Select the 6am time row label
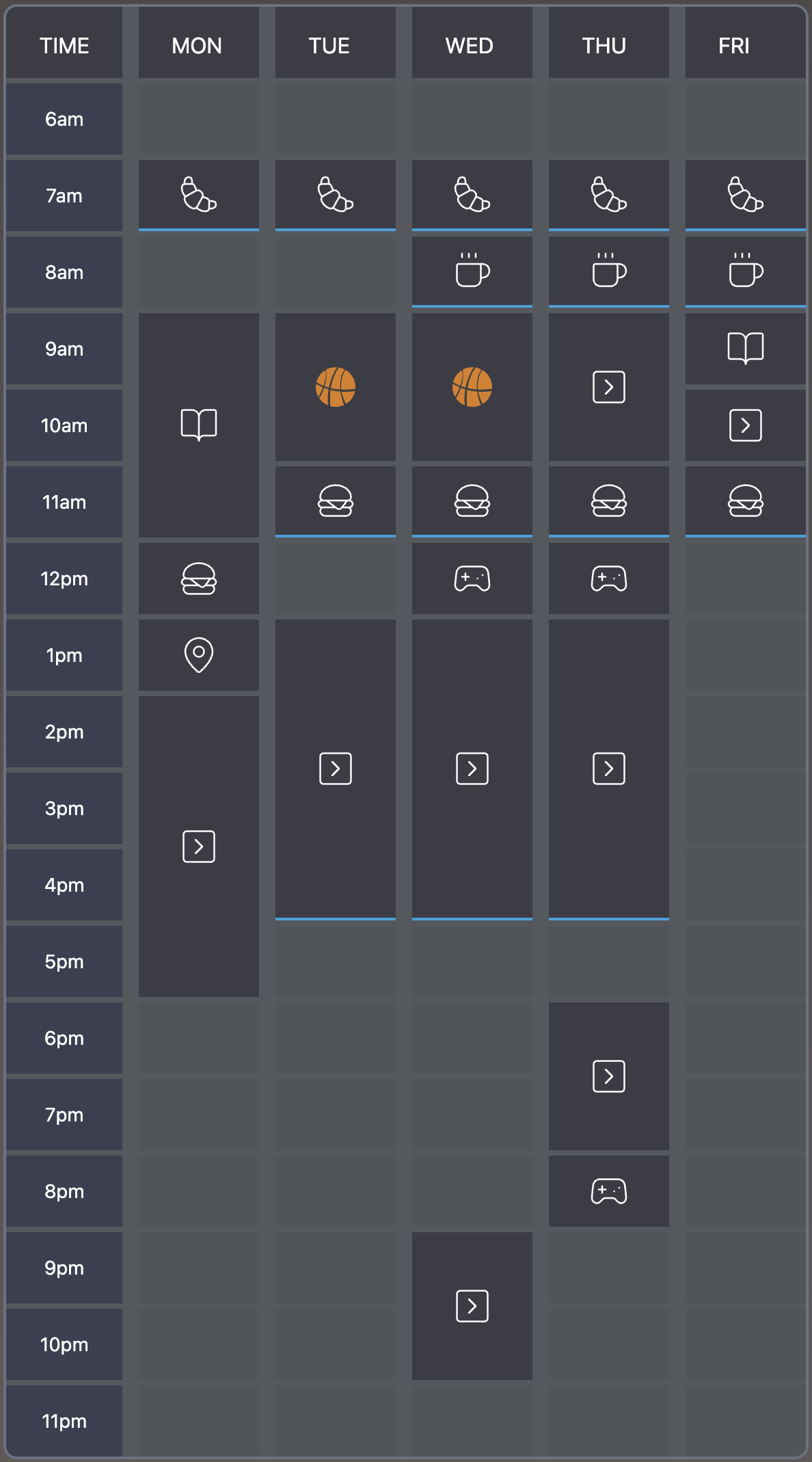This screenshot has width=812, height=1462. 64,119
